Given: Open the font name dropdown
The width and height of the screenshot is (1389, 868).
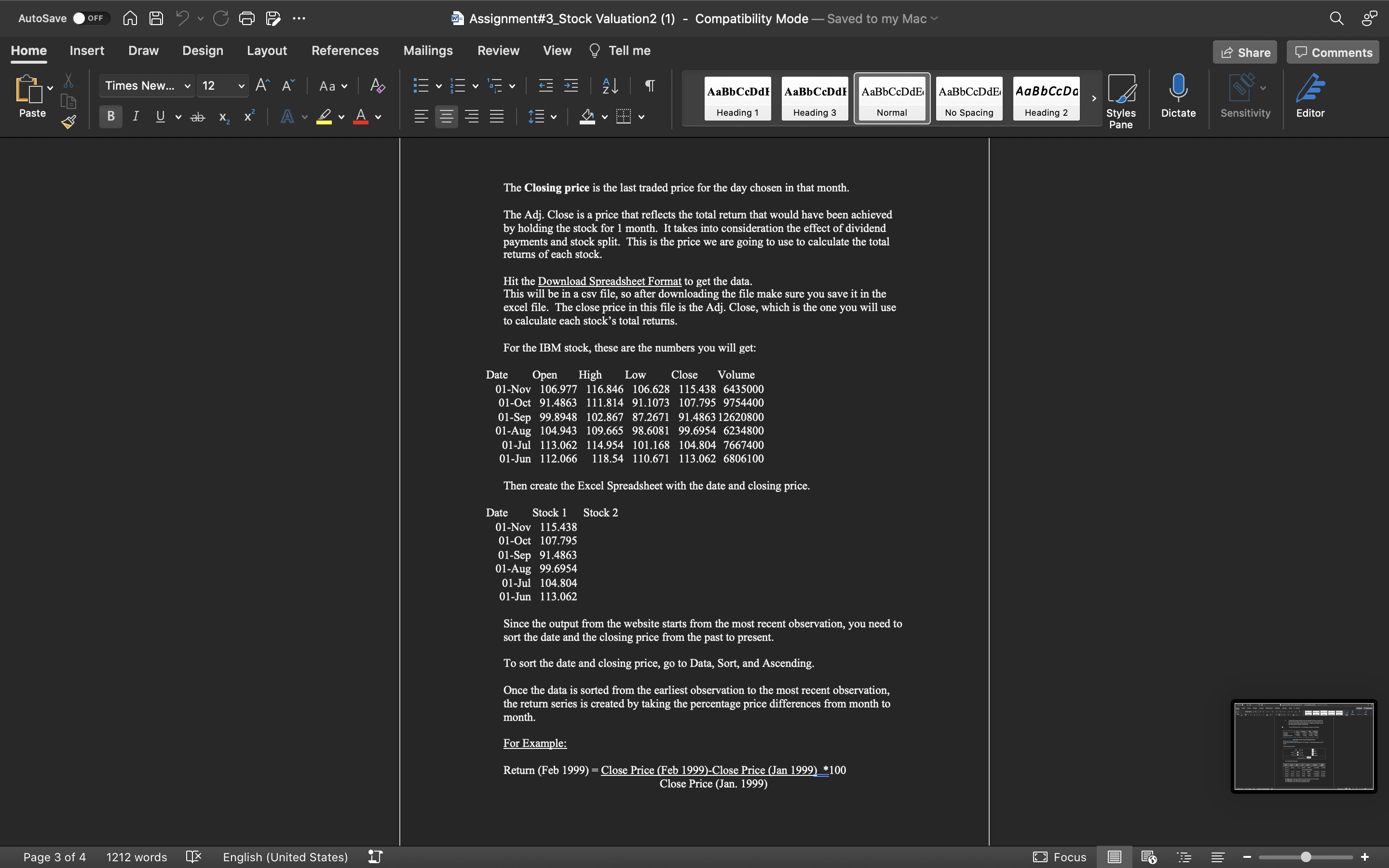Looking at the screenshot, I should coord(187,86).
